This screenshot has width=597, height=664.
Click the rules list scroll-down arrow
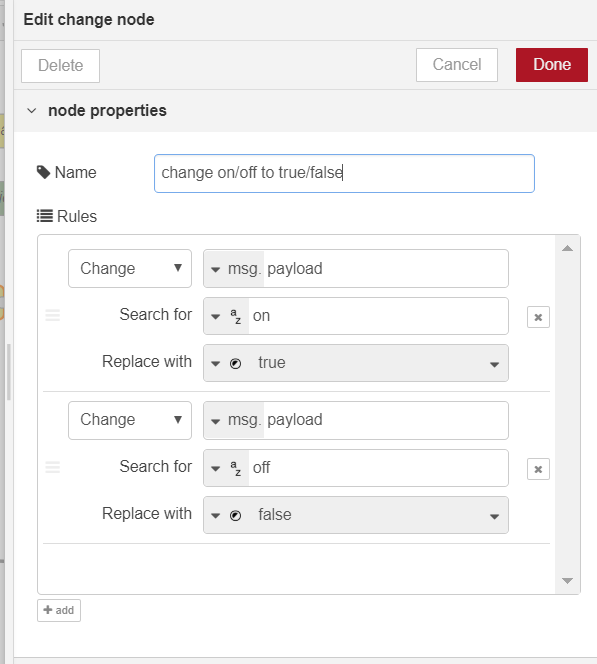coord(567,581)
